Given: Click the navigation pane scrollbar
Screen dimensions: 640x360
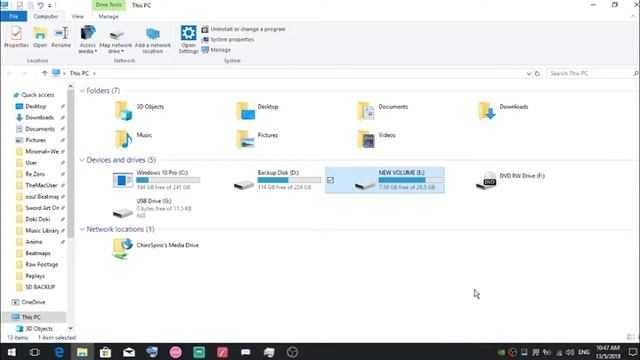Looking at the screenshot, I should point(71,163).
